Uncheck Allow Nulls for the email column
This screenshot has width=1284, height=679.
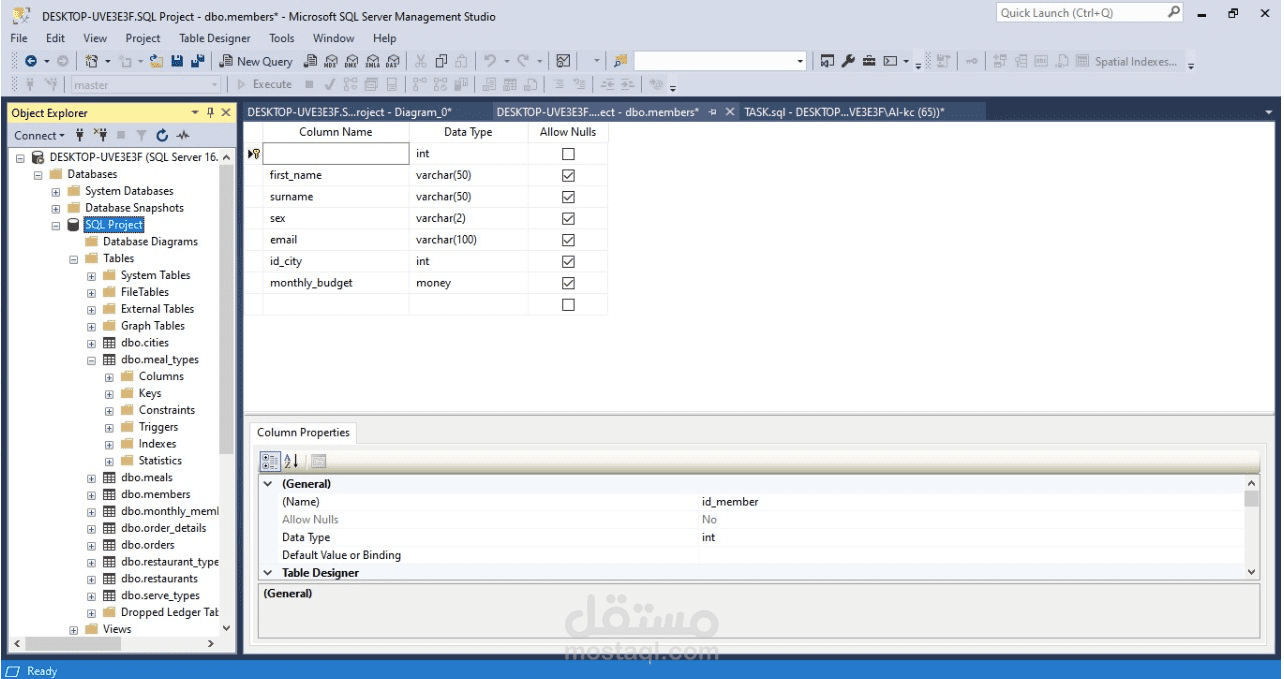point(567,239)
